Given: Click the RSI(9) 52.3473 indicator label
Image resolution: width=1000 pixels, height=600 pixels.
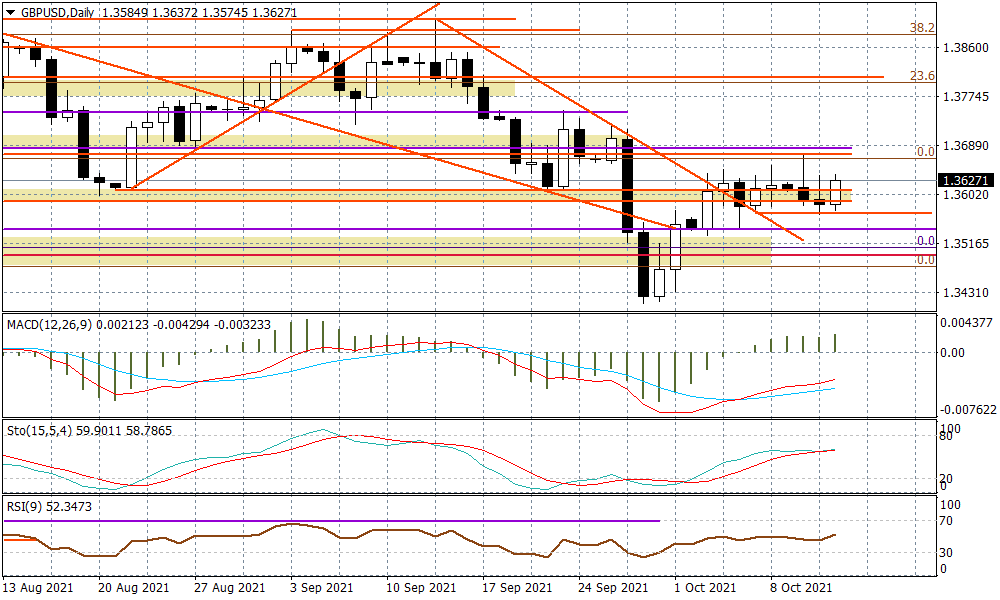Looking at the screenshot, I should pyautogui.click(x=49, y=508).
